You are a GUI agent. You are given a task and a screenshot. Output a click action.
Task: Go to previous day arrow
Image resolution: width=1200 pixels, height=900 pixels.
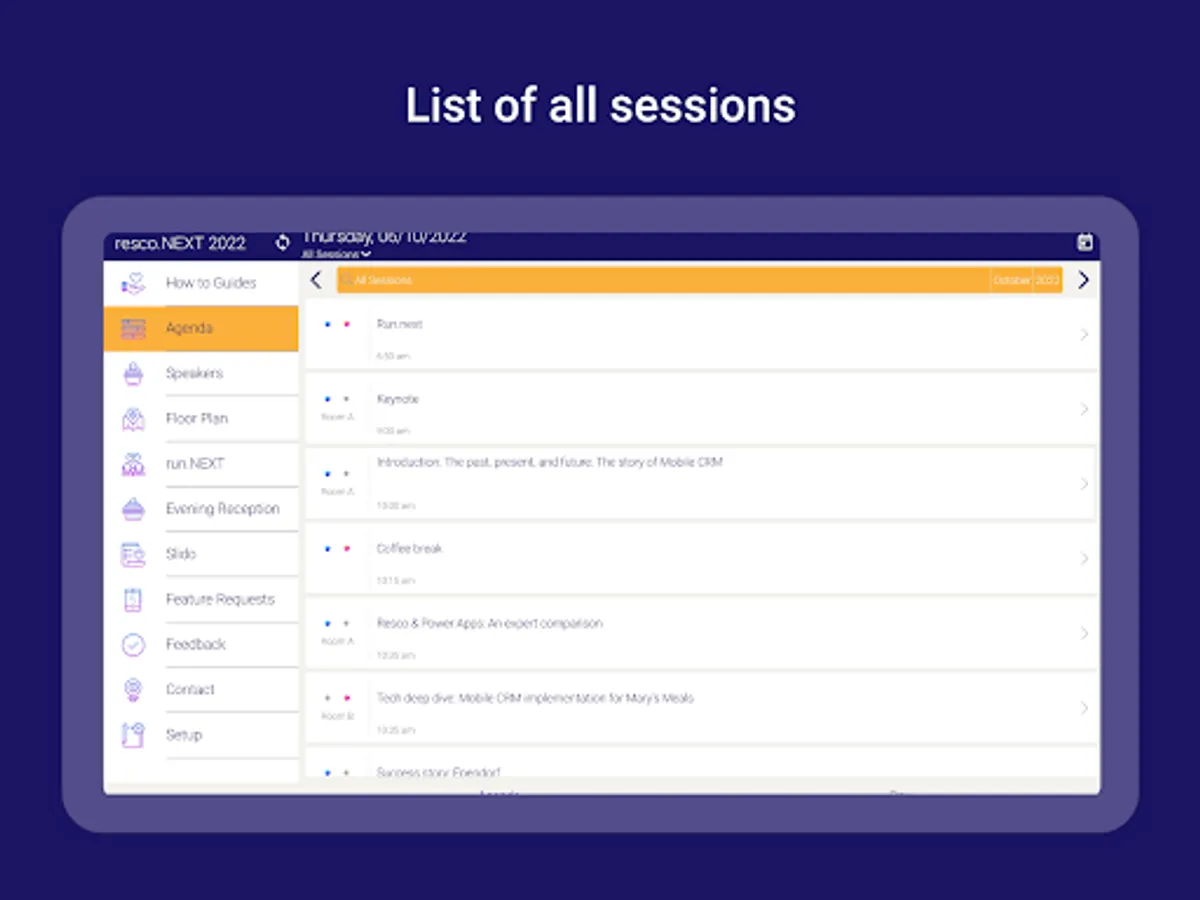point(316,280)
